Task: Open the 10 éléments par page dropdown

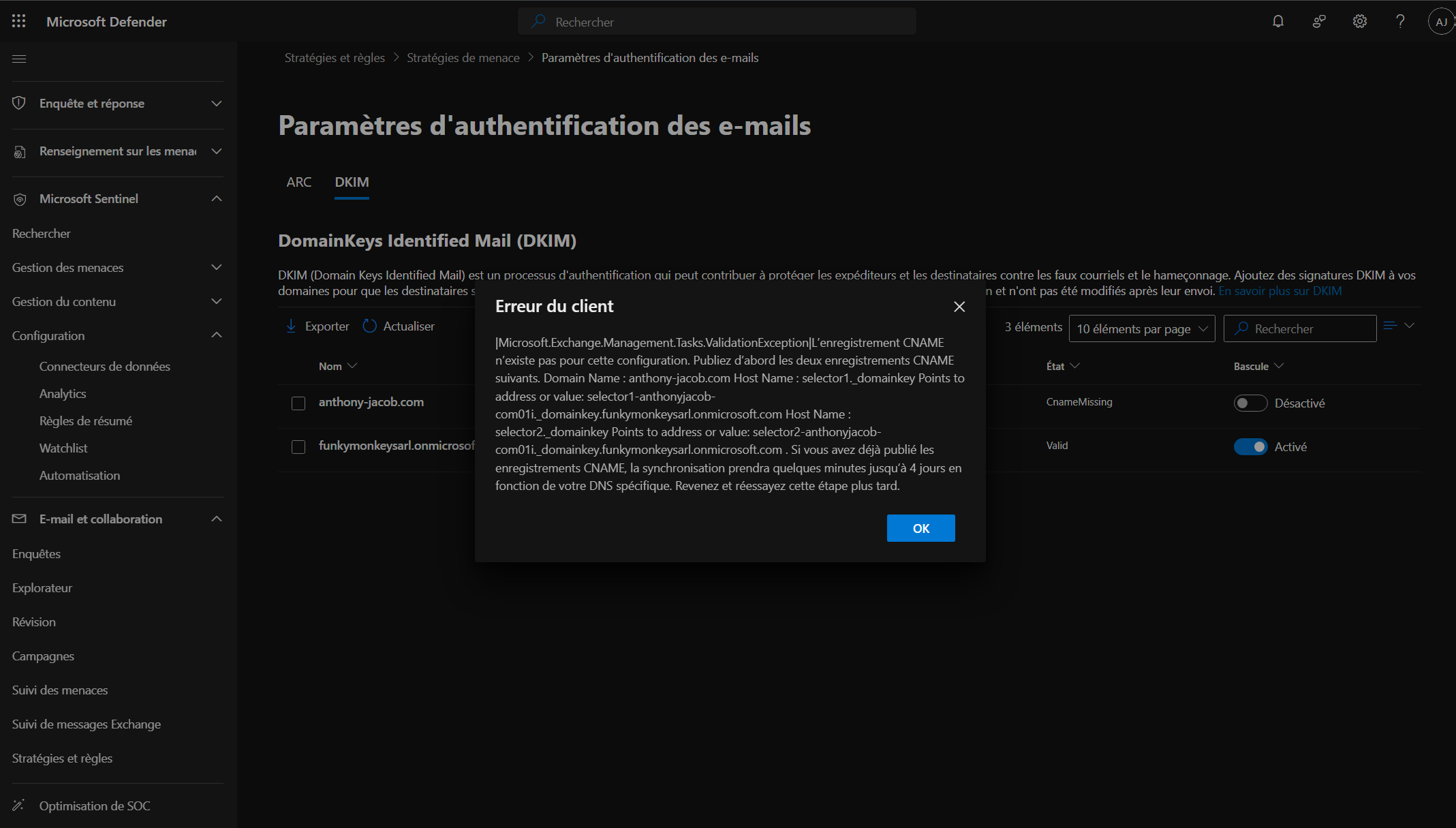Action: click(x=1142, y=328)
